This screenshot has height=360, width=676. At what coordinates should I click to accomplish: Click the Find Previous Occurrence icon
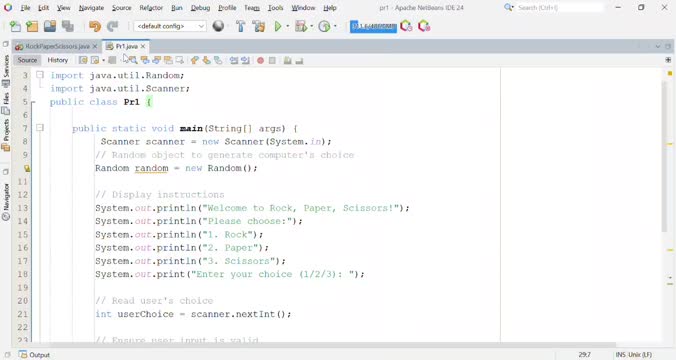(145, 60)
